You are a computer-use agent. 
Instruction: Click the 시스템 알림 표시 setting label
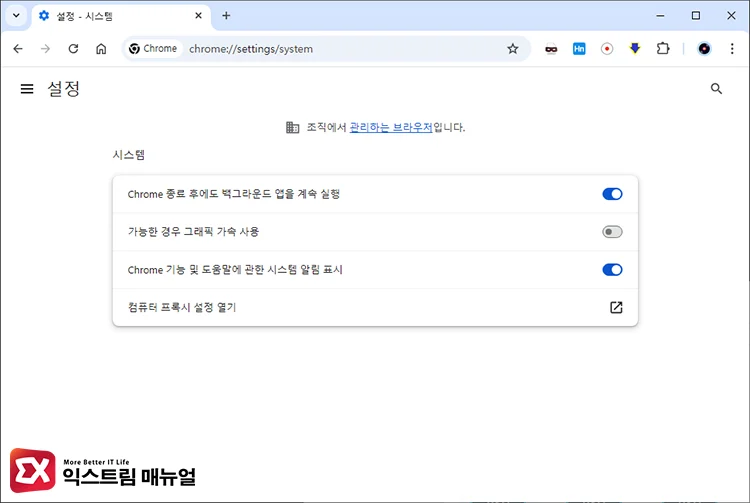pyautogui.click(x=235, y=270)
